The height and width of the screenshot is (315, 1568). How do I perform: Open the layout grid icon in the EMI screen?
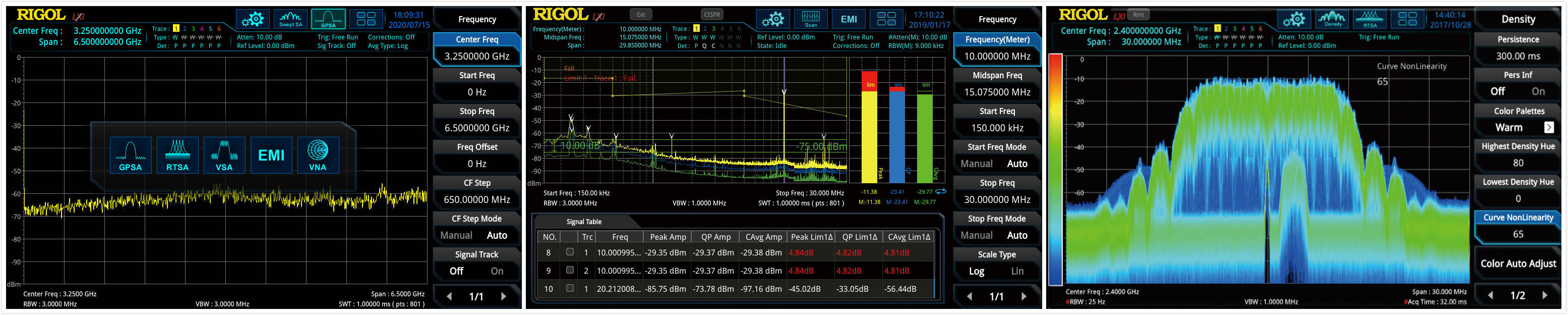pos(886,20)
